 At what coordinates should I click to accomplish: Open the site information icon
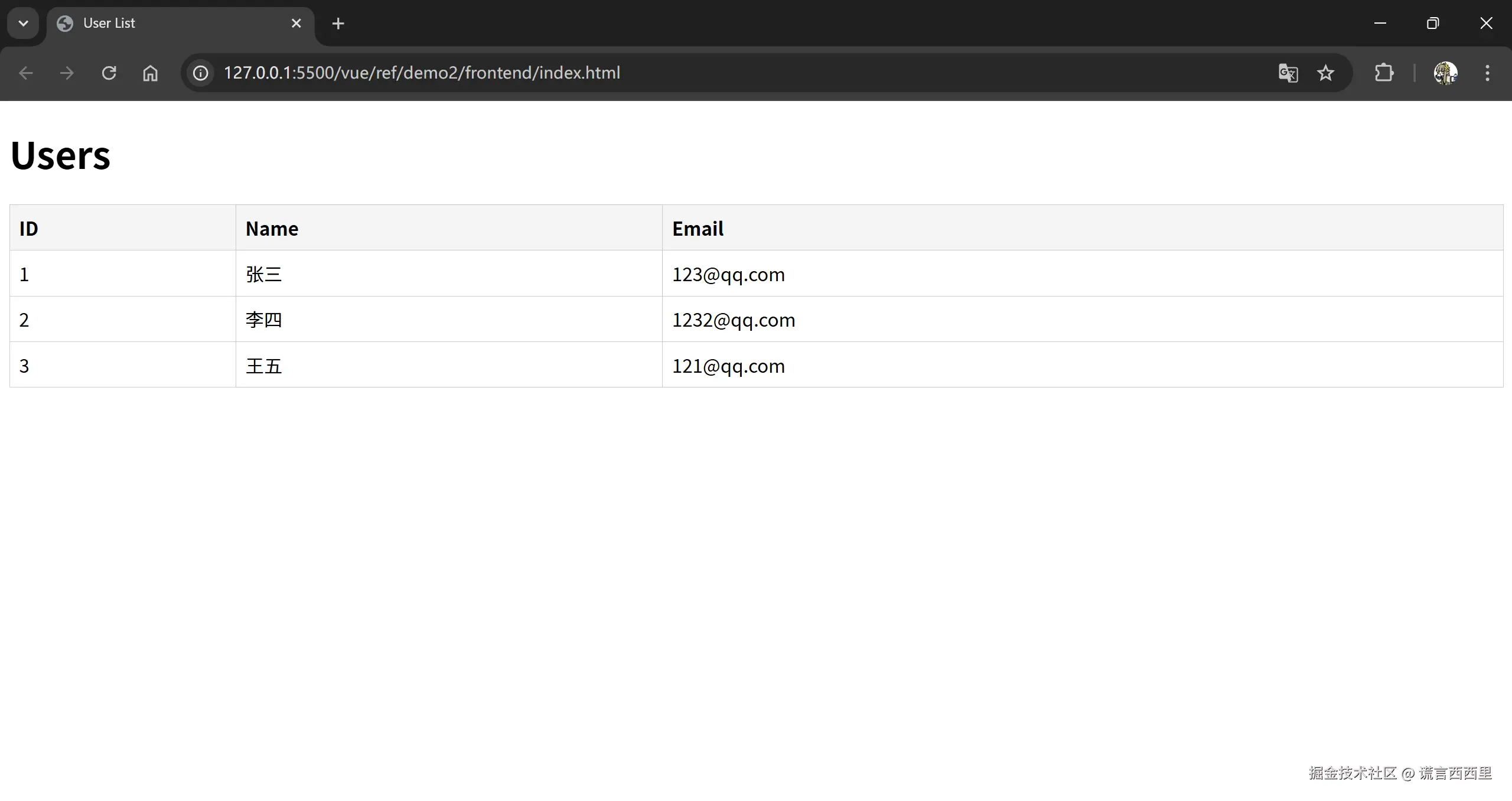(x=201, y=73)
